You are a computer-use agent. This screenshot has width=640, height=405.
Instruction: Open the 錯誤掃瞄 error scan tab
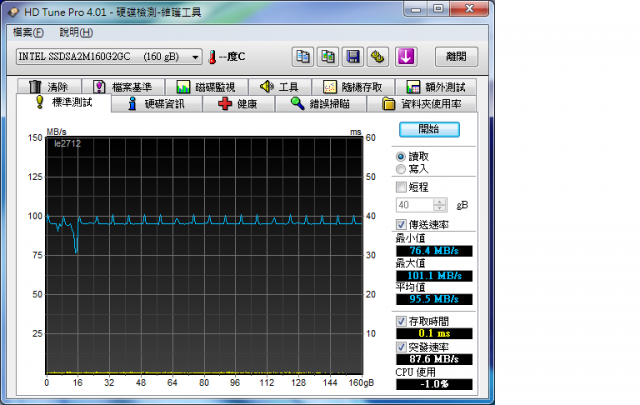[321, 104]
